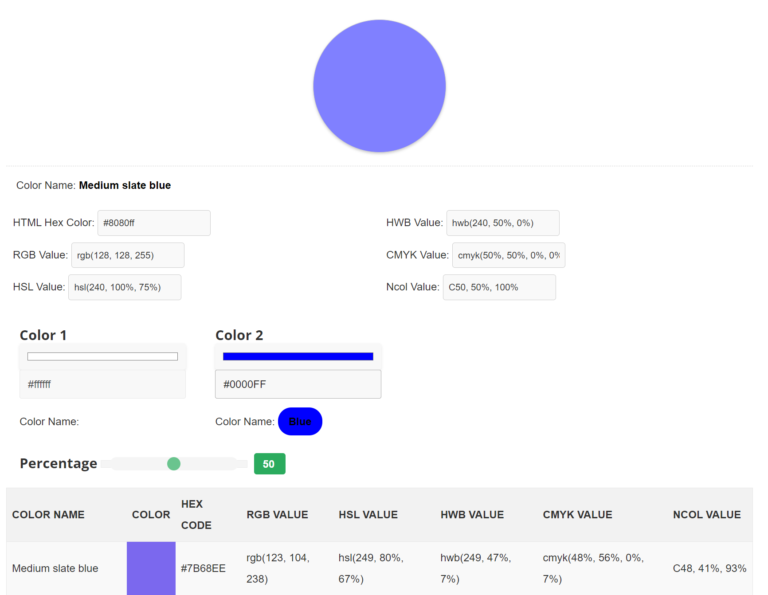Select the RGB Value input field
The width and height of the screenshot is (768, 595).
tap(127, 255)
